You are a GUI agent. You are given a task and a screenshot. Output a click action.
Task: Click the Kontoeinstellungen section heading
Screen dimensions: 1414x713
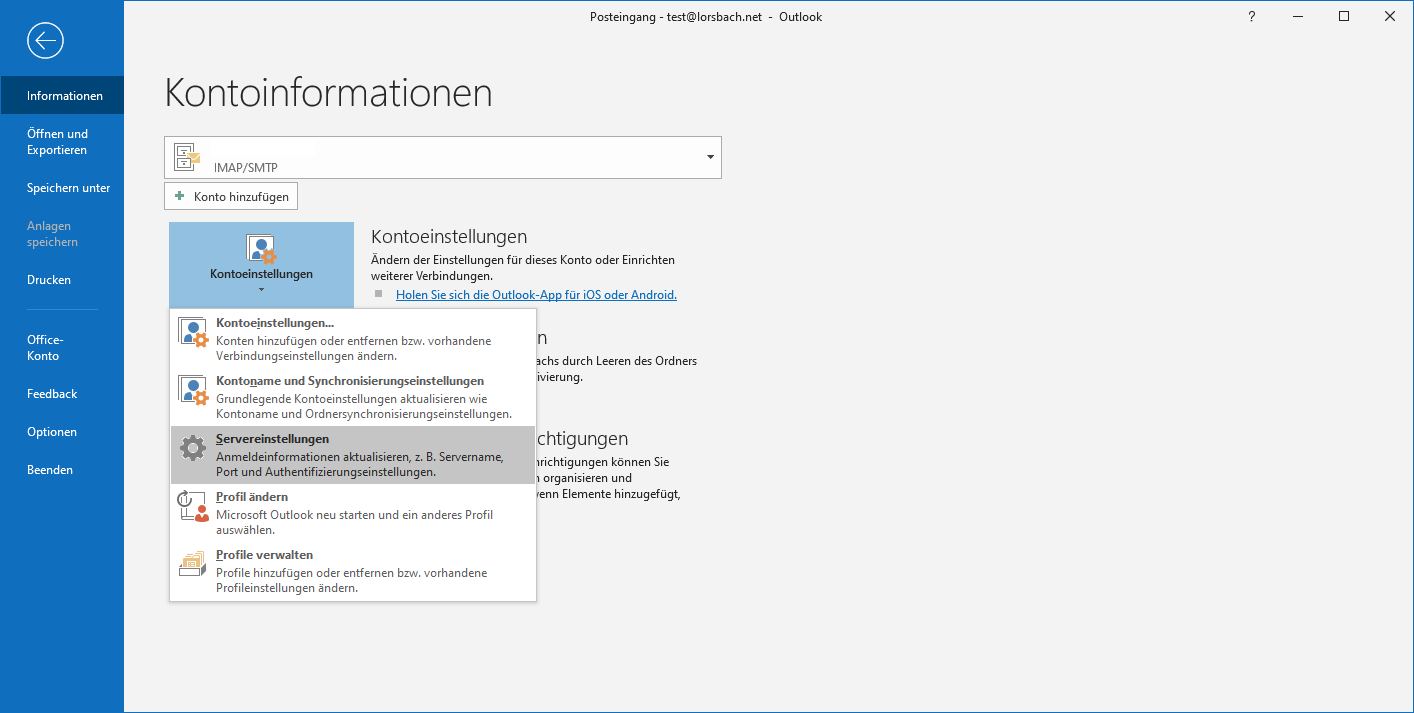click(449, 237)
